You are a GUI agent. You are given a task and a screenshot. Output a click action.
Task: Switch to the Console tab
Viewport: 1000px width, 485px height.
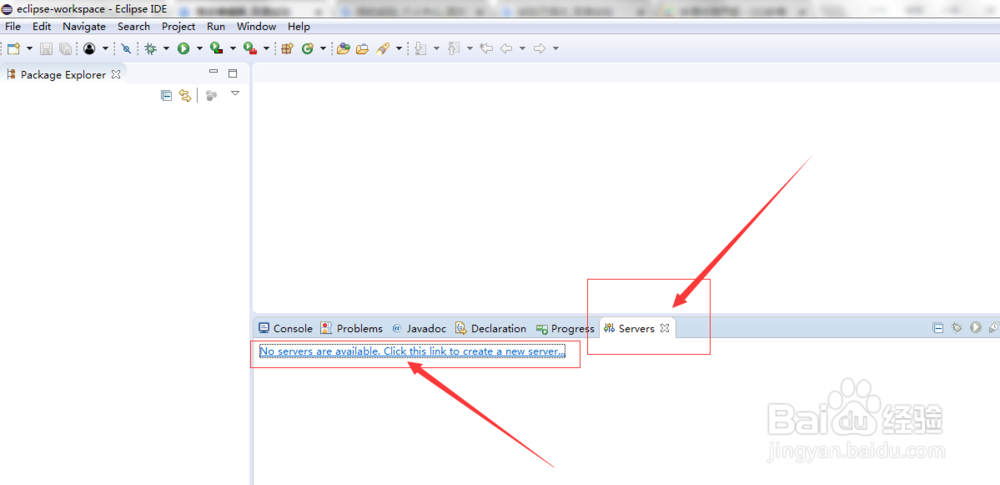point(285,329)
